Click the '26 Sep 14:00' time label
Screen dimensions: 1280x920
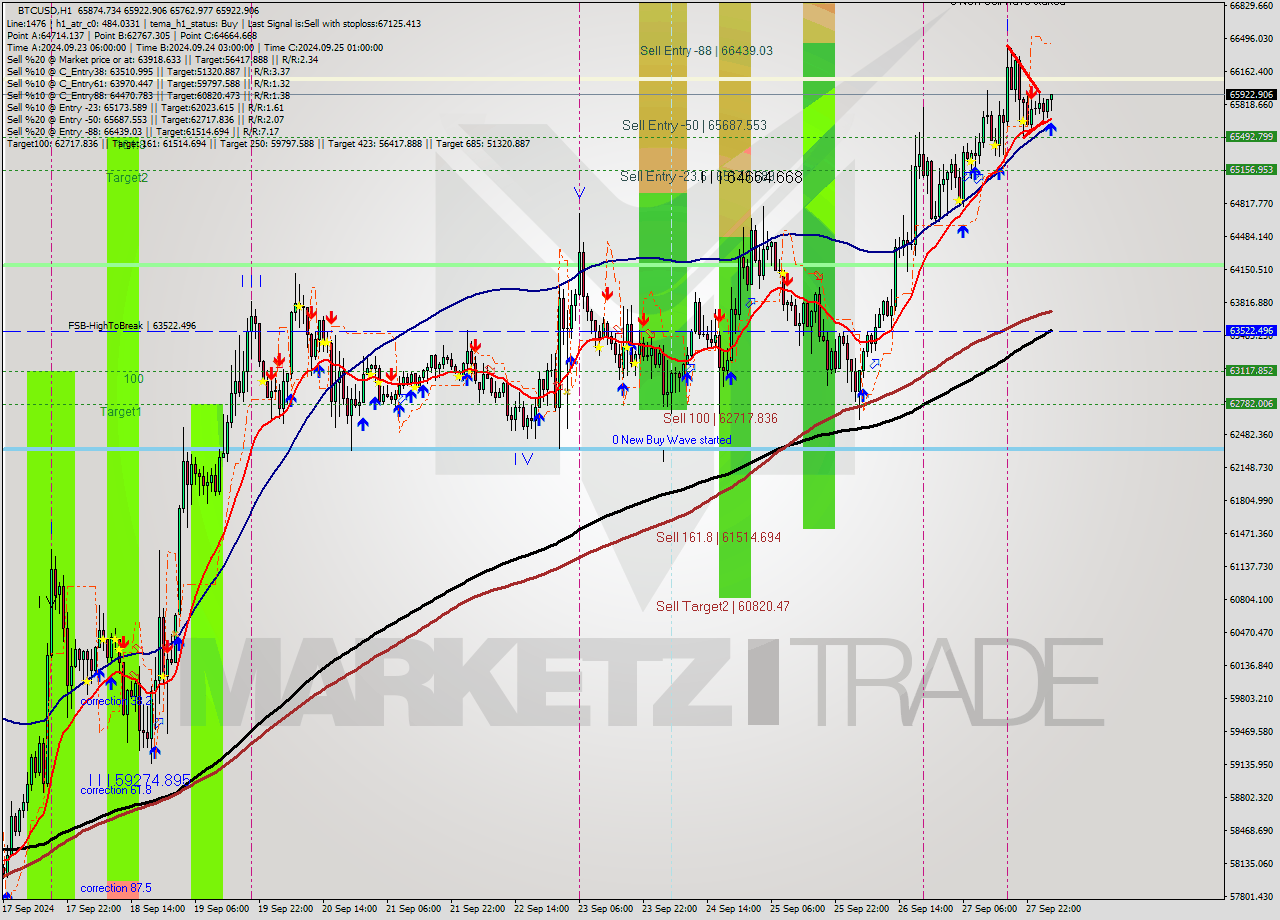click(x=925, y=909)
